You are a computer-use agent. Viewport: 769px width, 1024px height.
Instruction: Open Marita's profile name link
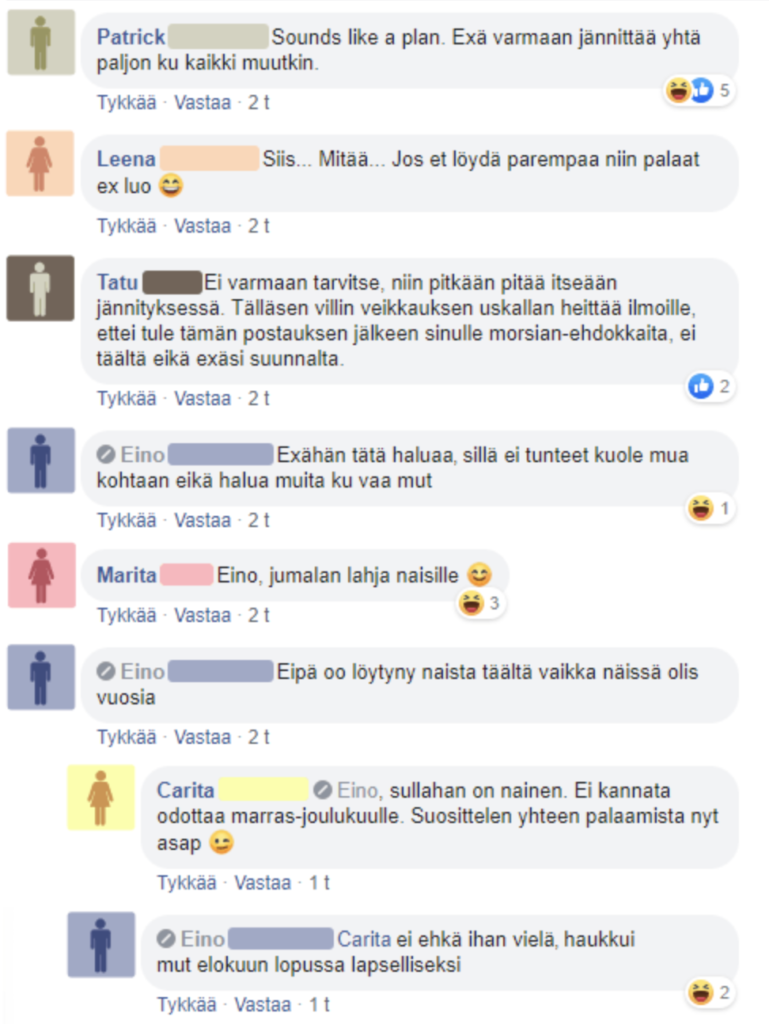pyautogui.click(x=127, y=575)
